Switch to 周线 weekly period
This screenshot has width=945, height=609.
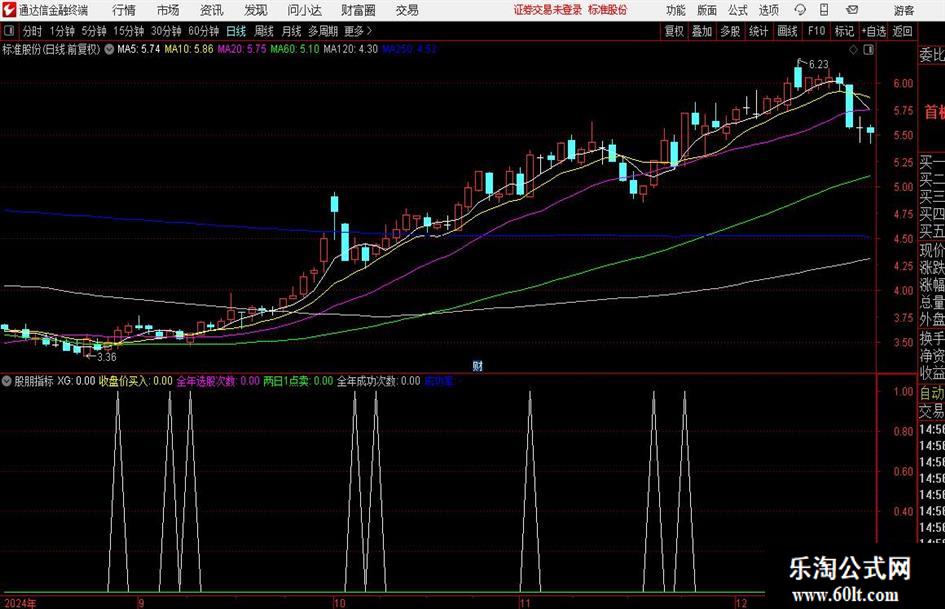pyautogui.click(x=264, y=31)
